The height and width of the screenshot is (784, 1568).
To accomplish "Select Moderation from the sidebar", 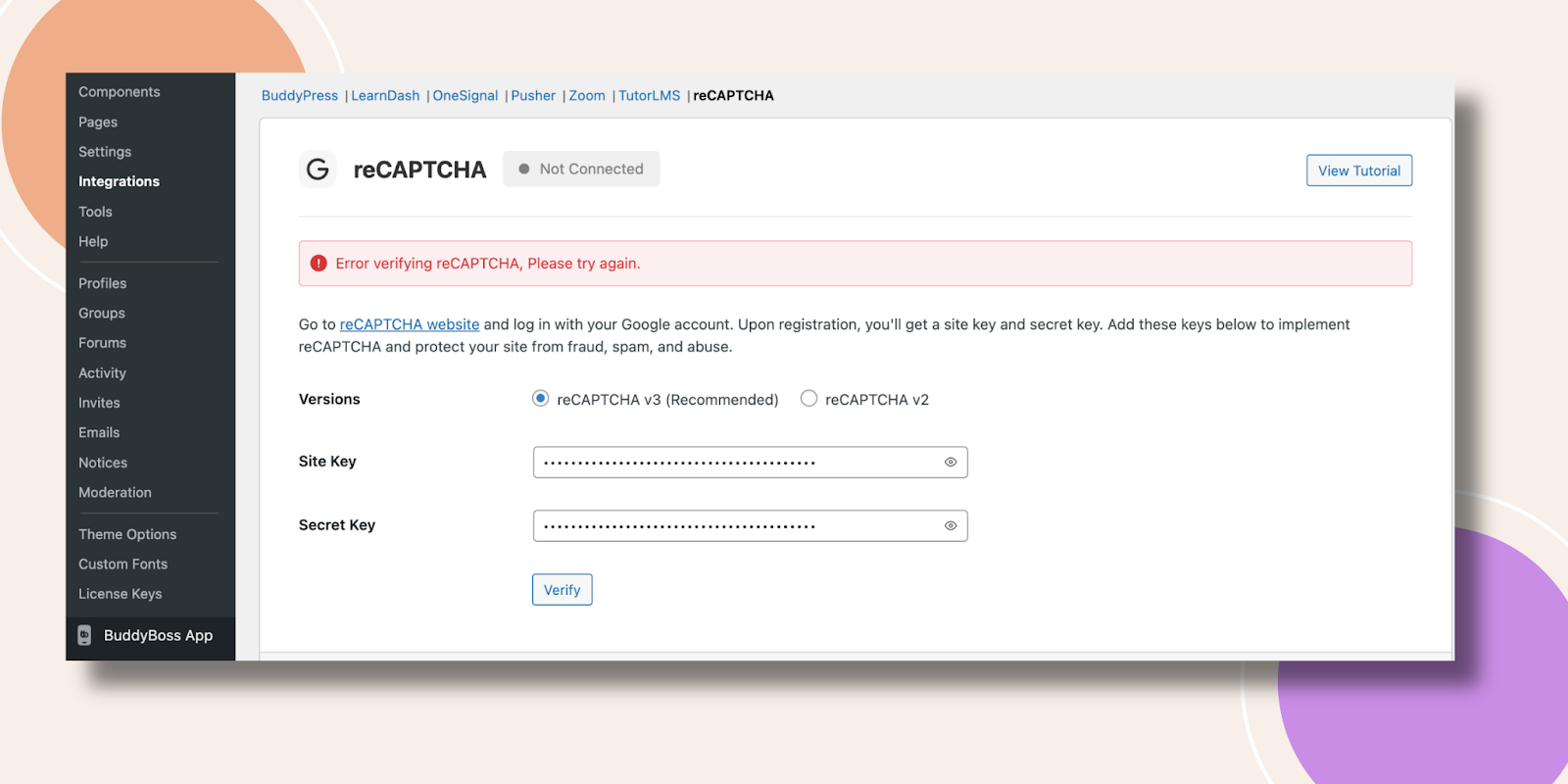I will point(115,493).
